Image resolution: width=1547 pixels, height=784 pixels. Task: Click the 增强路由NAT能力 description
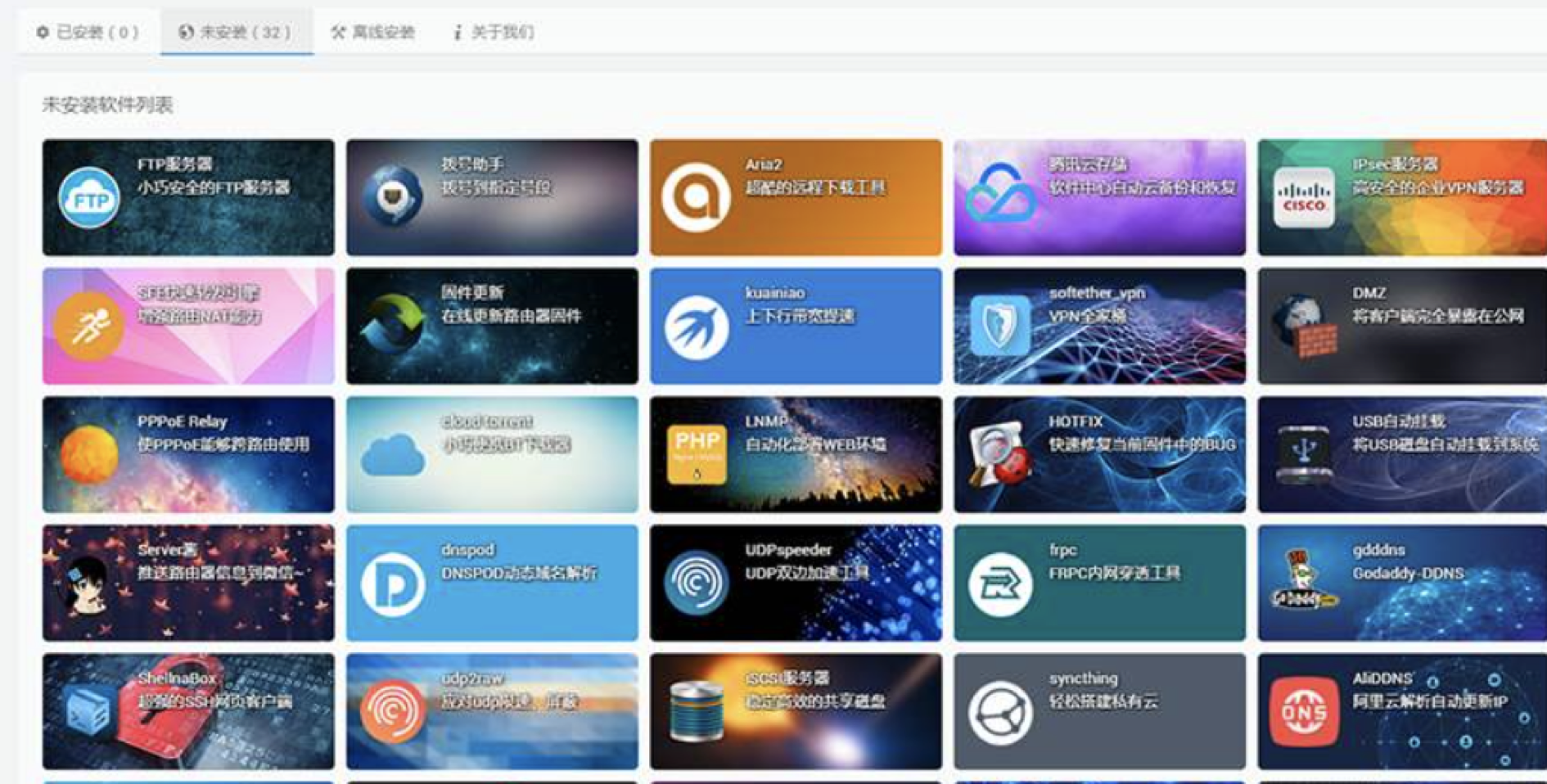pyautogui.click(x=199, y=316)
